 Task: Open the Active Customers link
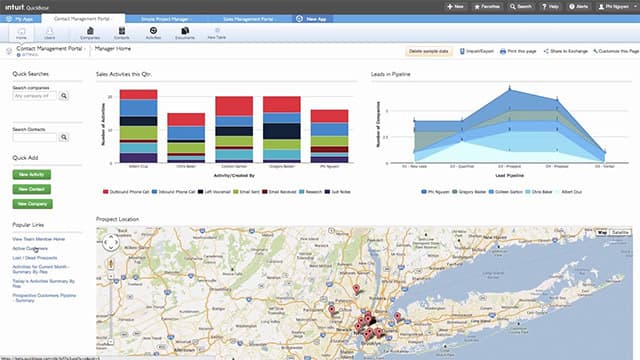coord(30,249)
